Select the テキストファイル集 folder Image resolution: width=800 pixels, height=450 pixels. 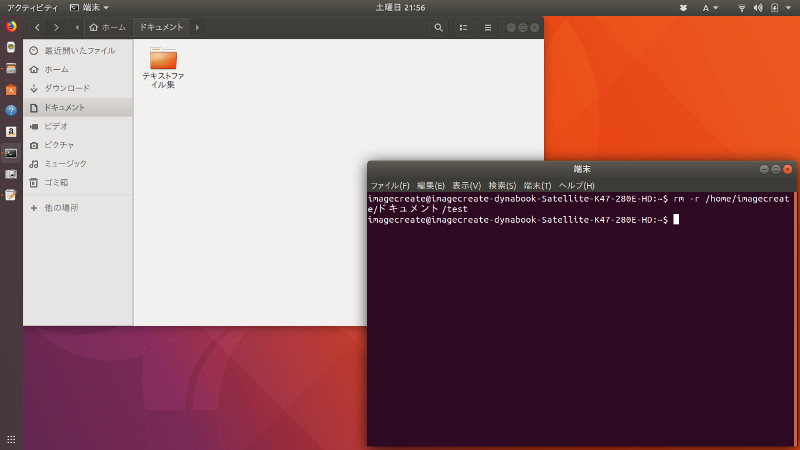[163, 68]
